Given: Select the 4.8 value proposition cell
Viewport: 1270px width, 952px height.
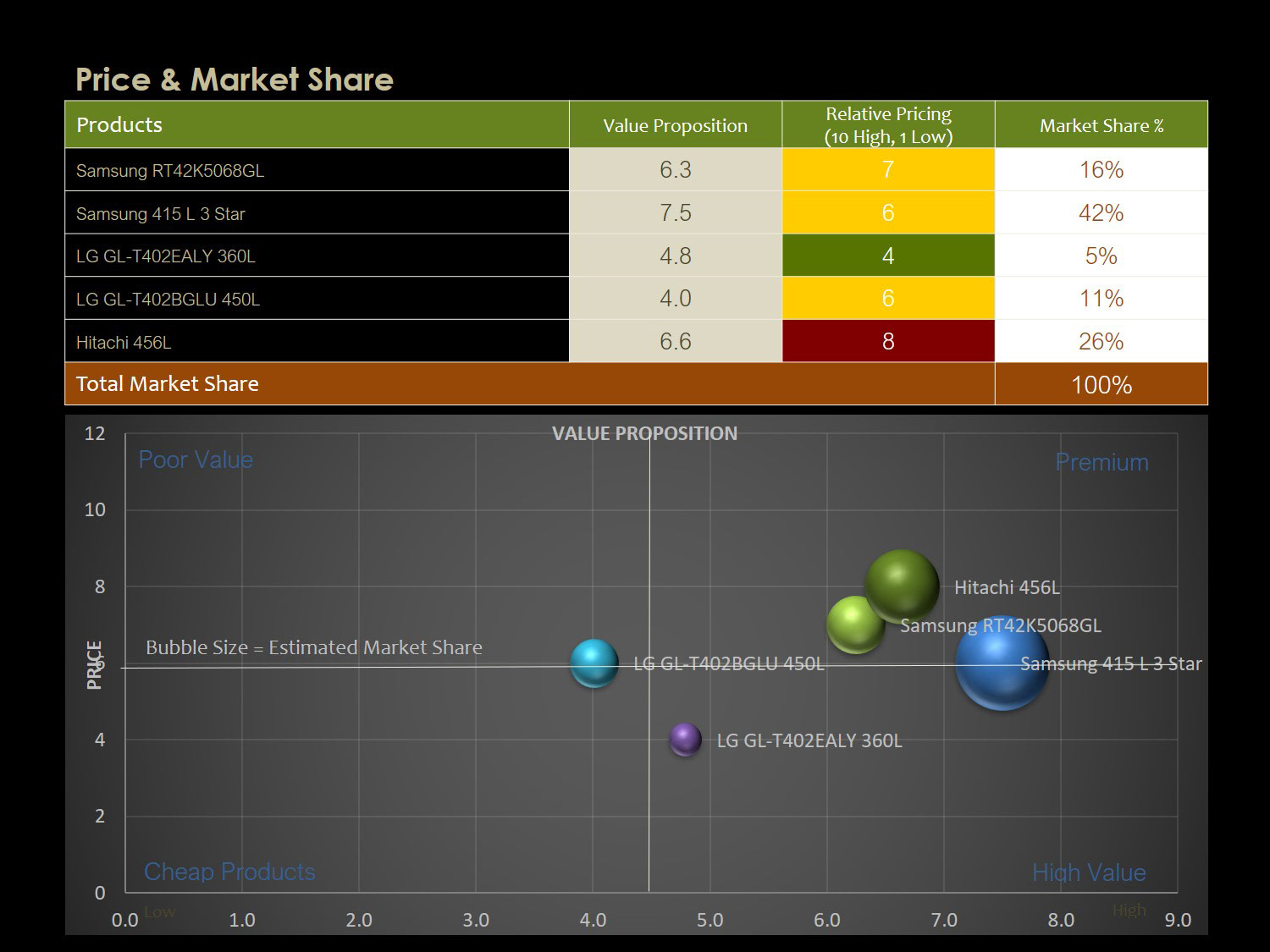Looking at the screenshot, I should [x=676, y=256].
